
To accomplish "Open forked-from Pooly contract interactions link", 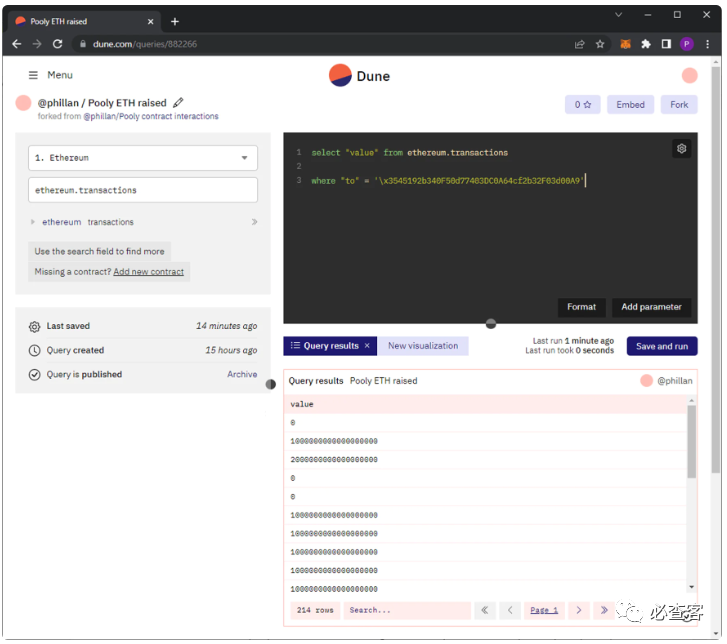I will tap(151, 116).
